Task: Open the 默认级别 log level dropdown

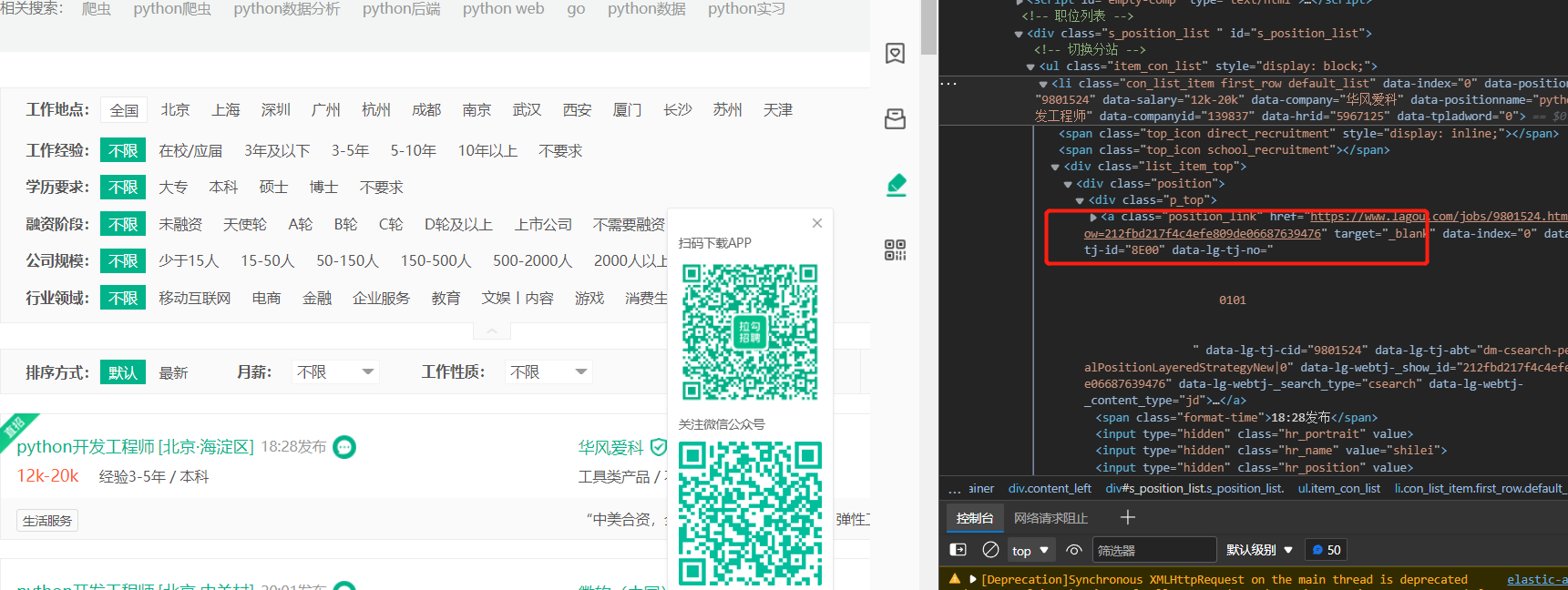Action: point(1259,550)
